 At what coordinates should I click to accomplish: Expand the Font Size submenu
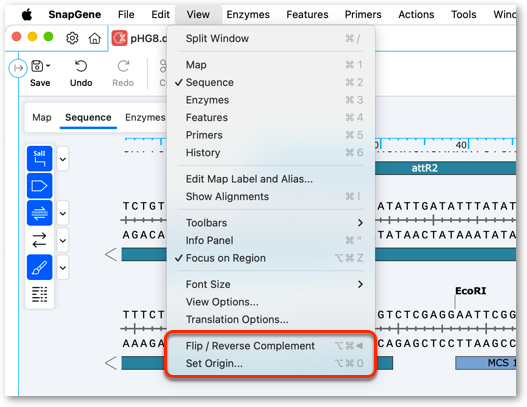click(271, 284)
